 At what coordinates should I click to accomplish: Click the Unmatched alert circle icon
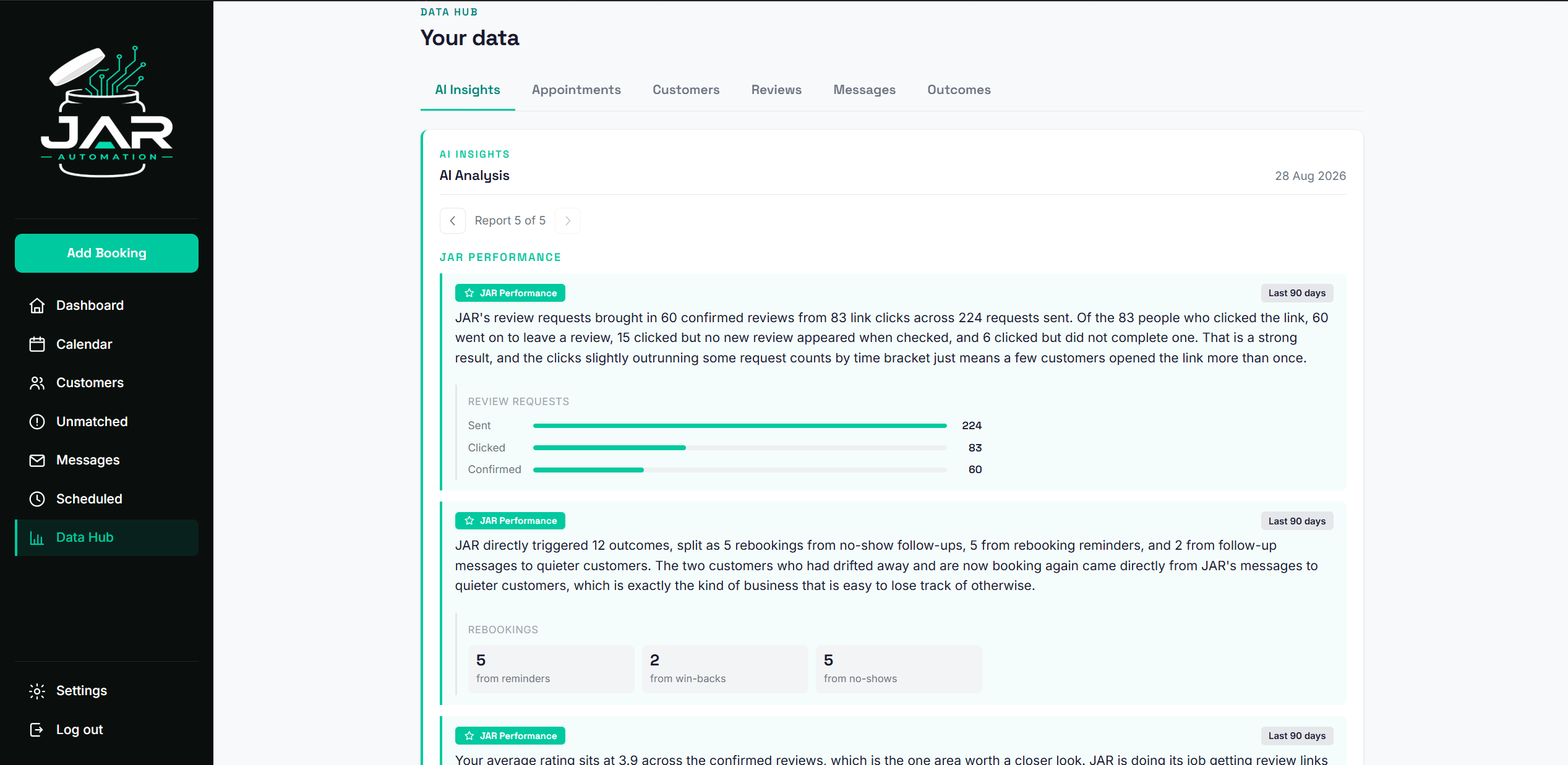point(37,422)
